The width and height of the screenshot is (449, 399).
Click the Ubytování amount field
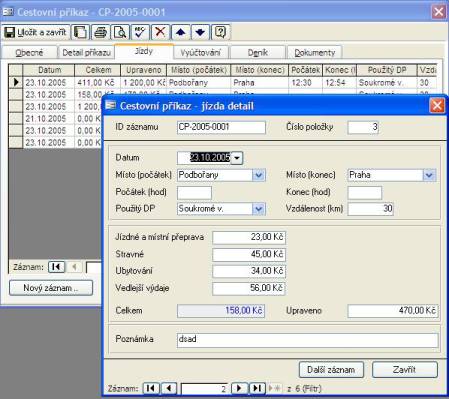click(x=249, y=271)
